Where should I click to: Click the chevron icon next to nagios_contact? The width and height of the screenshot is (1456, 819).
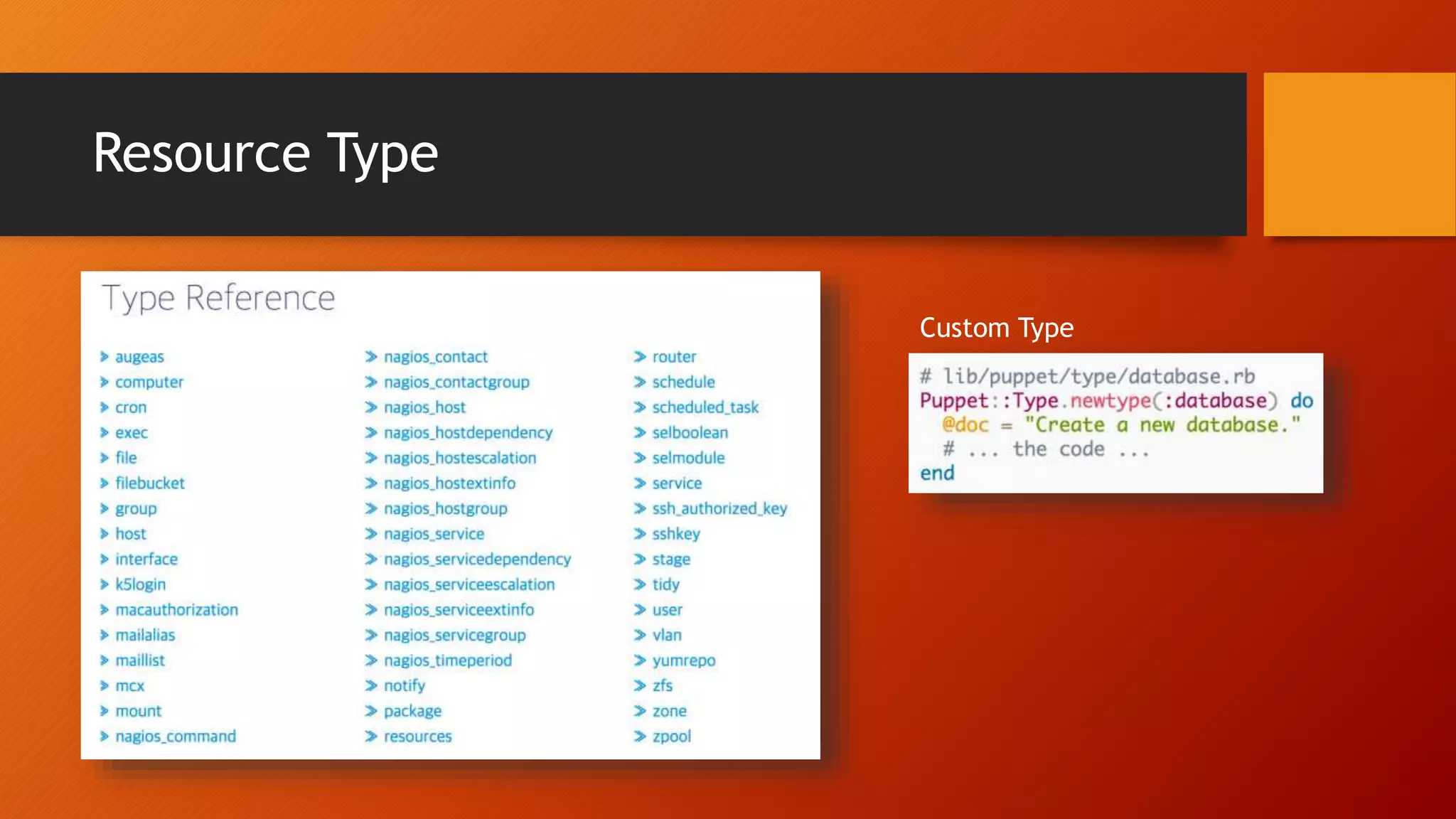click(371, 357)
